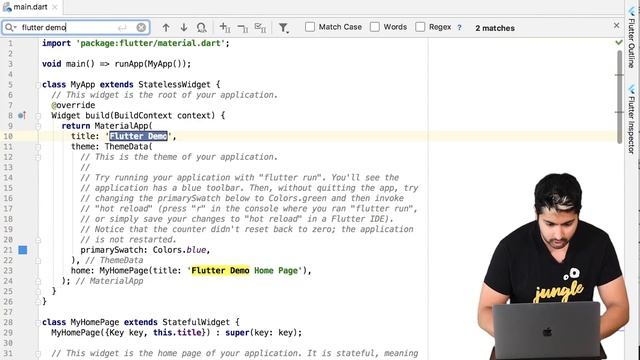Click the '2 matches' result count
Screen dimensions: 640x360
495,28
